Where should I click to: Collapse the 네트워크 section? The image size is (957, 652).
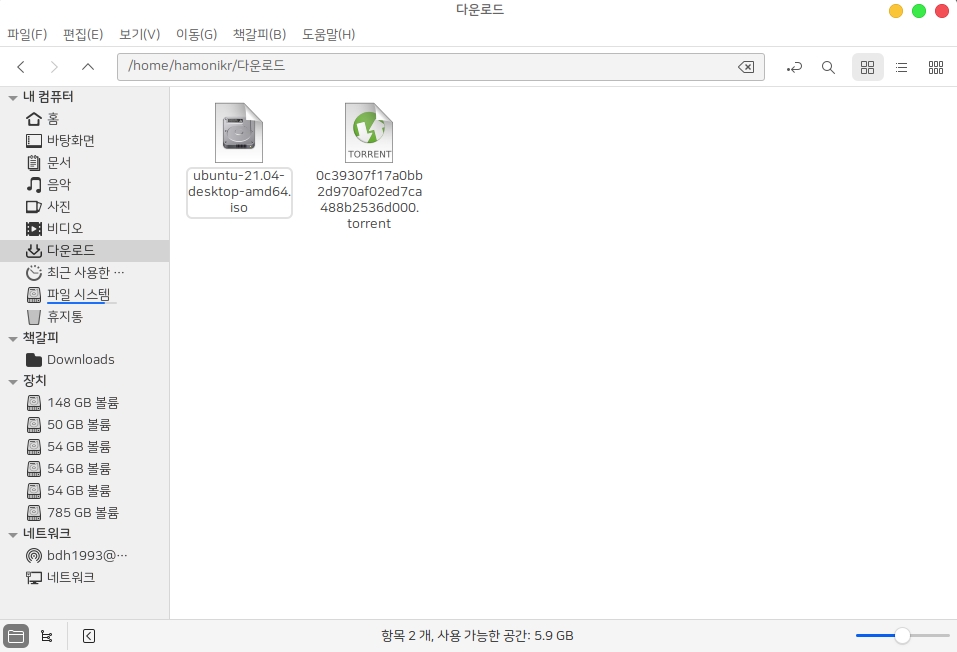click(13, 534)
